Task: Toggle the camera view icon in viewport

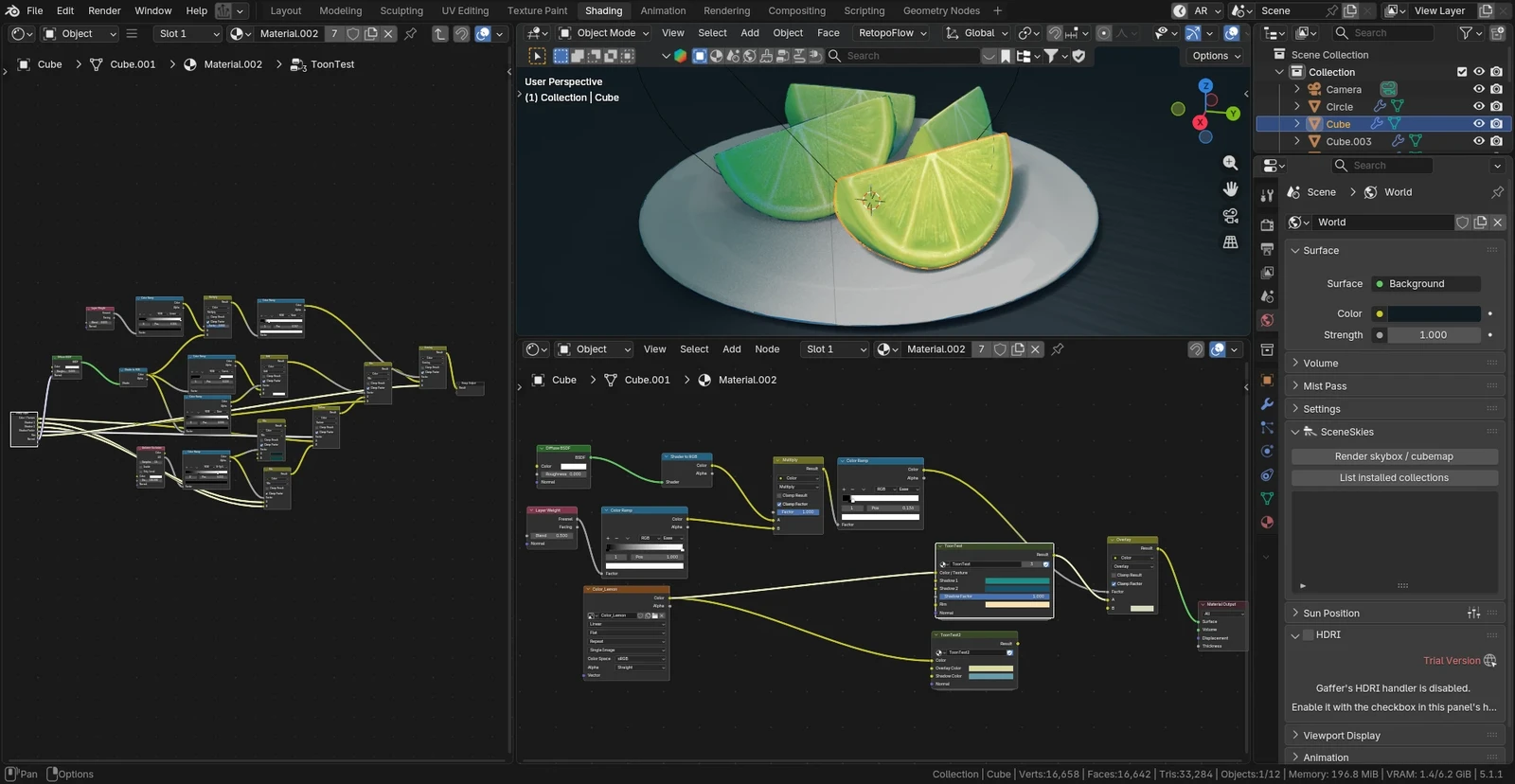Action: [x=1230, y=216]
